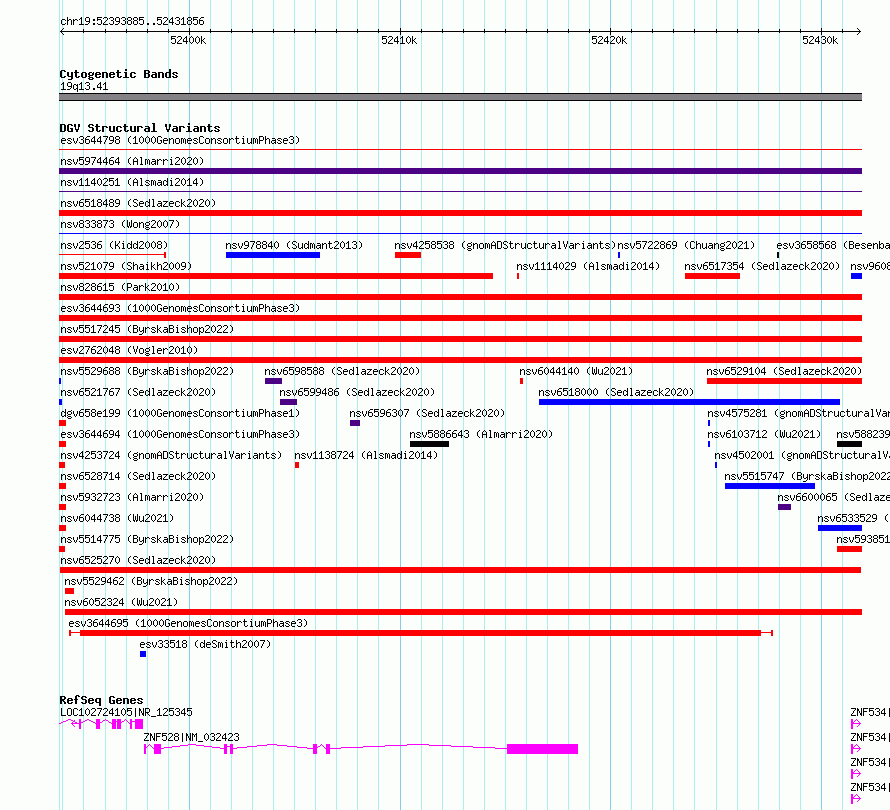Image resolution: width=890 pixels, height=810 pixels.
Task: Click the chr19:52393885..52431856 coordinates text
Action: click(x=132, y=22)
